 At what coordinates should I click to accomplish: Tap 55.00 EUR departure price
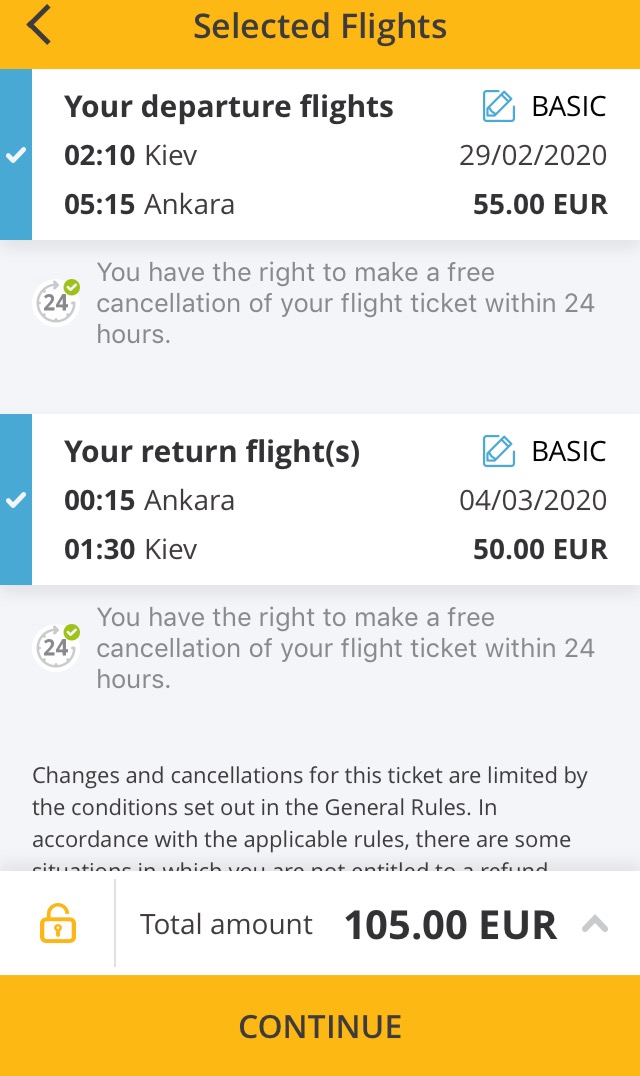coord(540,204)
